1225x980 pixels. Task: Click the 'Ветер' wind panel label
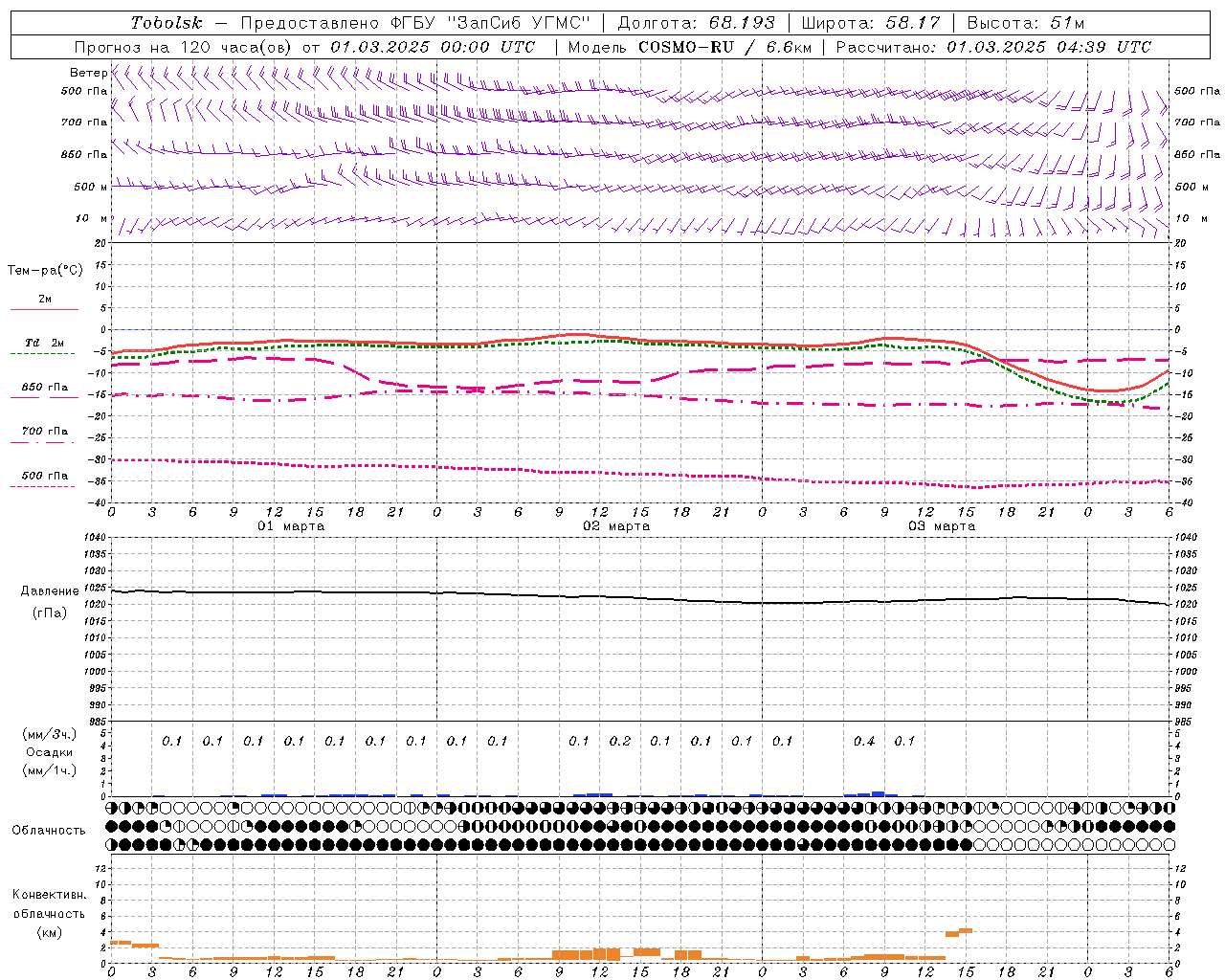point(88,73)
